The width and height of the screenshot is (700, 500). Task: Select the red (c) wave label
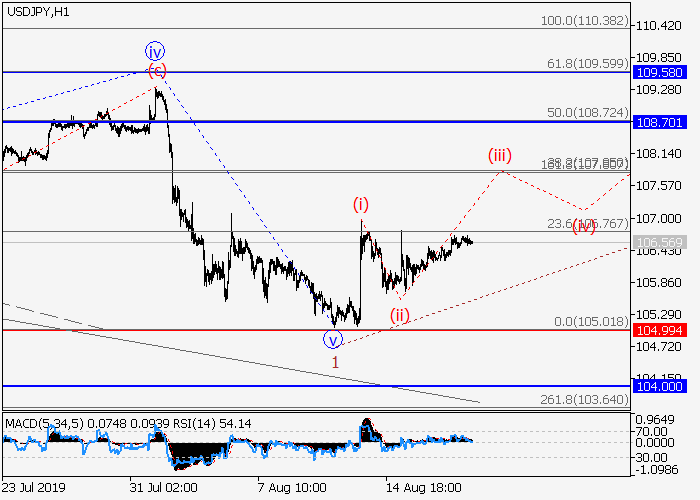(x=157, y=71)
